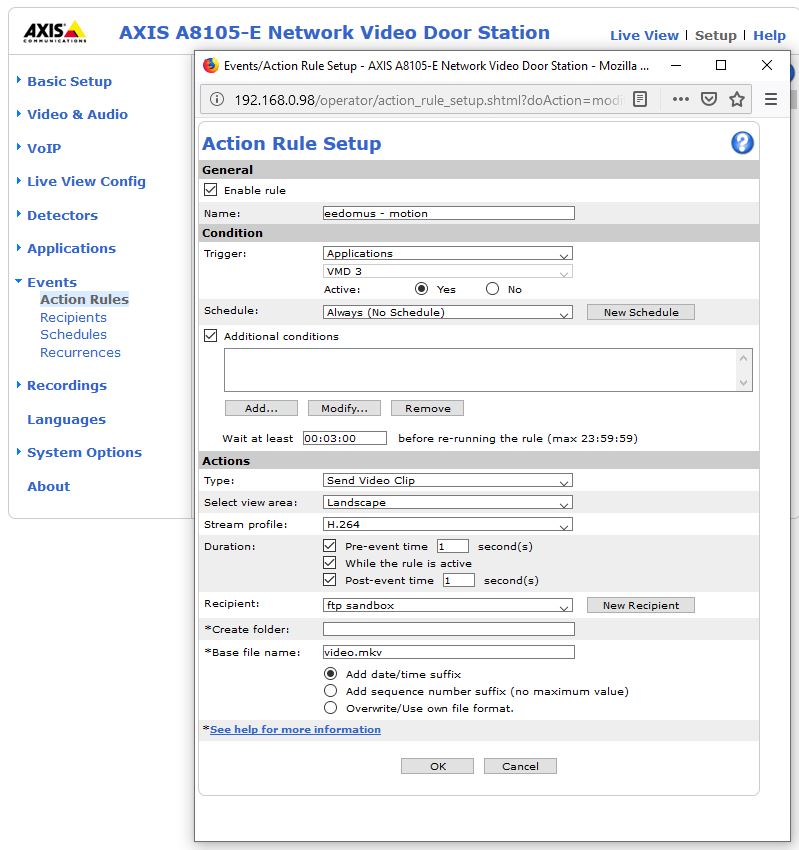Uncheck While the rule is active

(329, 562)
